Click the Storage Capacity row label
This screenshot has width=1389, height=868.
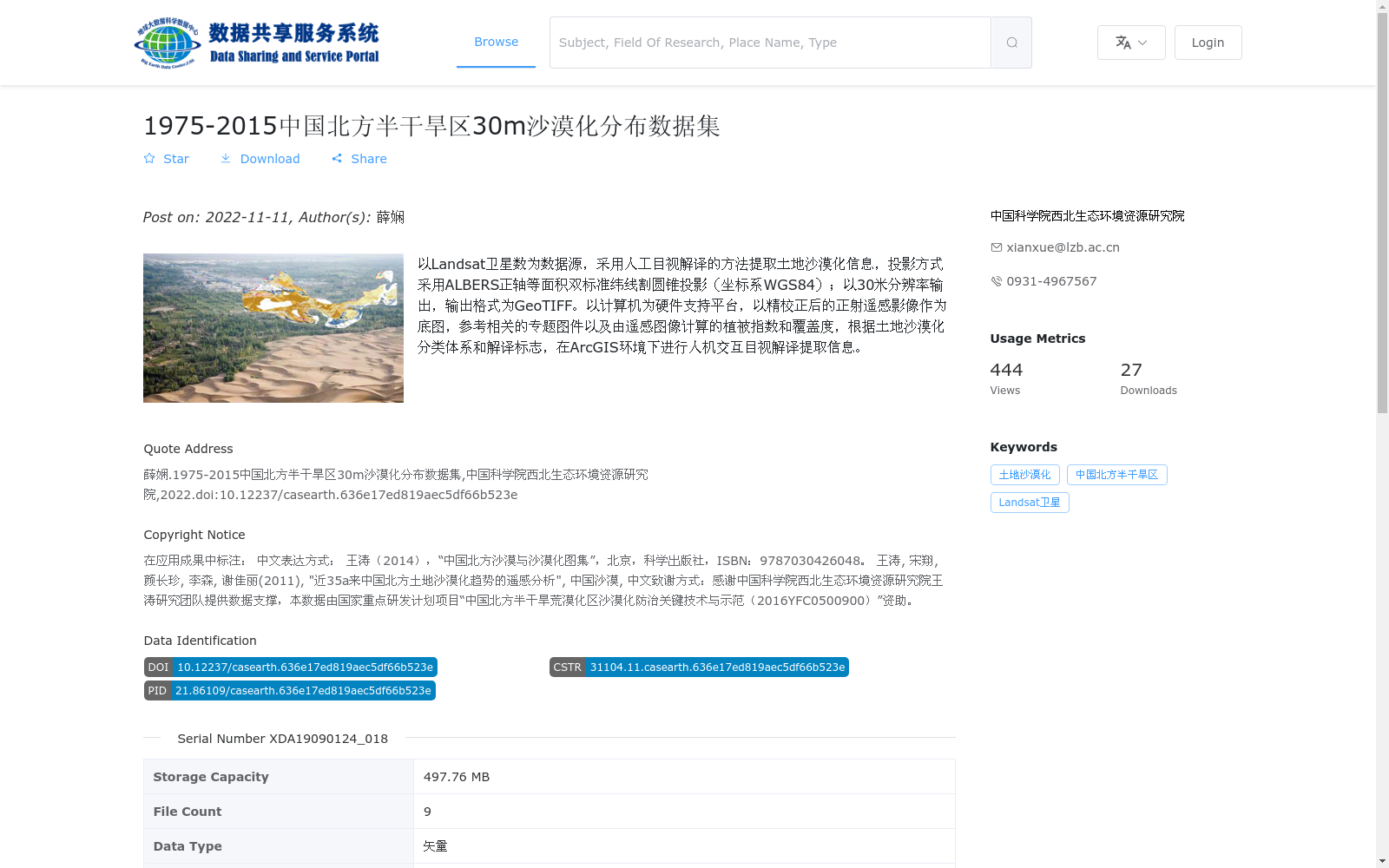pyautogui.click(x=211, y=777)
